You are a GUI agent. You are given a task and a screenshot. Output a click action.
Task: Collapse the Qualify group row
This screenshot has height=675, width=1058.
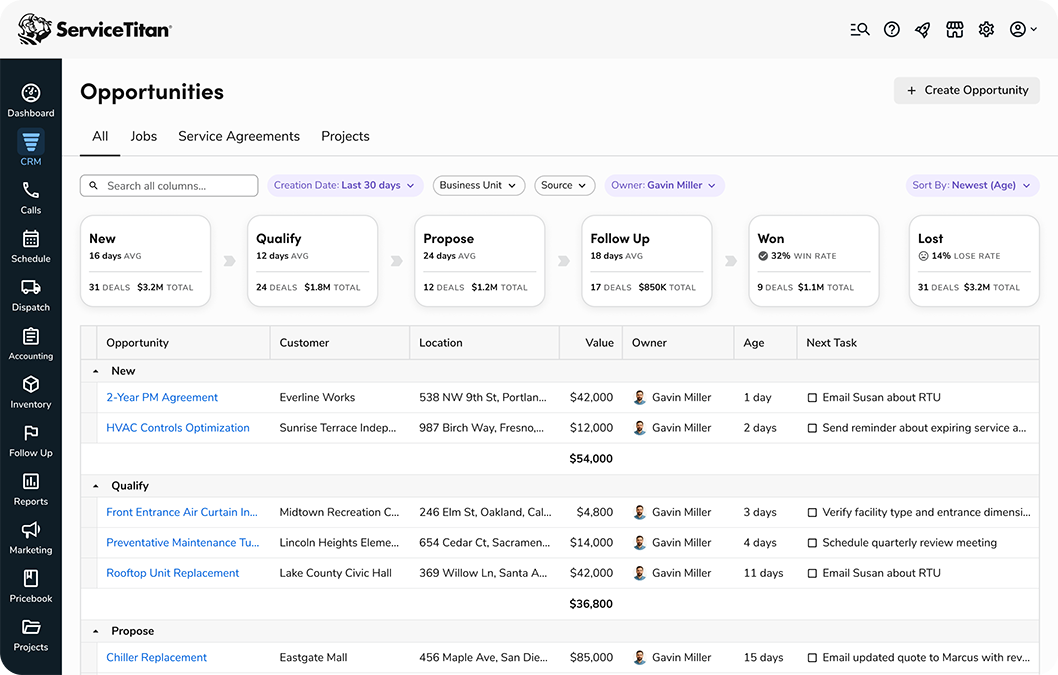(96, 486)
